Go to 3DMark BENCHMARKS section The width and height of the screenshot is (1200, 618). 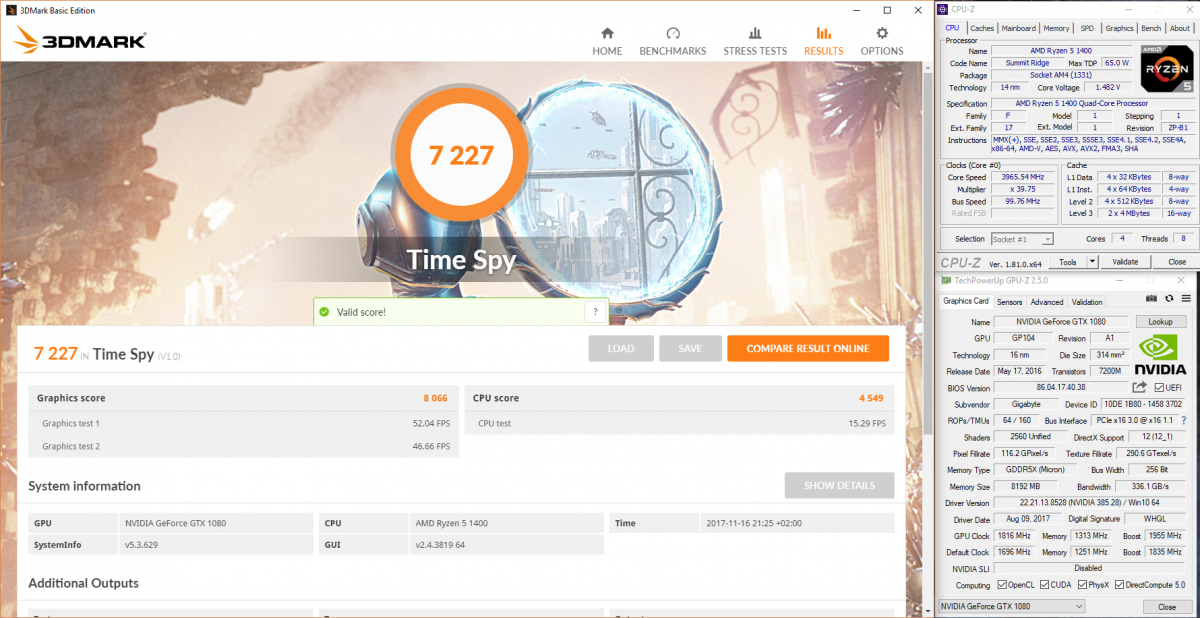pyautogui.click(x=672, y=41)
